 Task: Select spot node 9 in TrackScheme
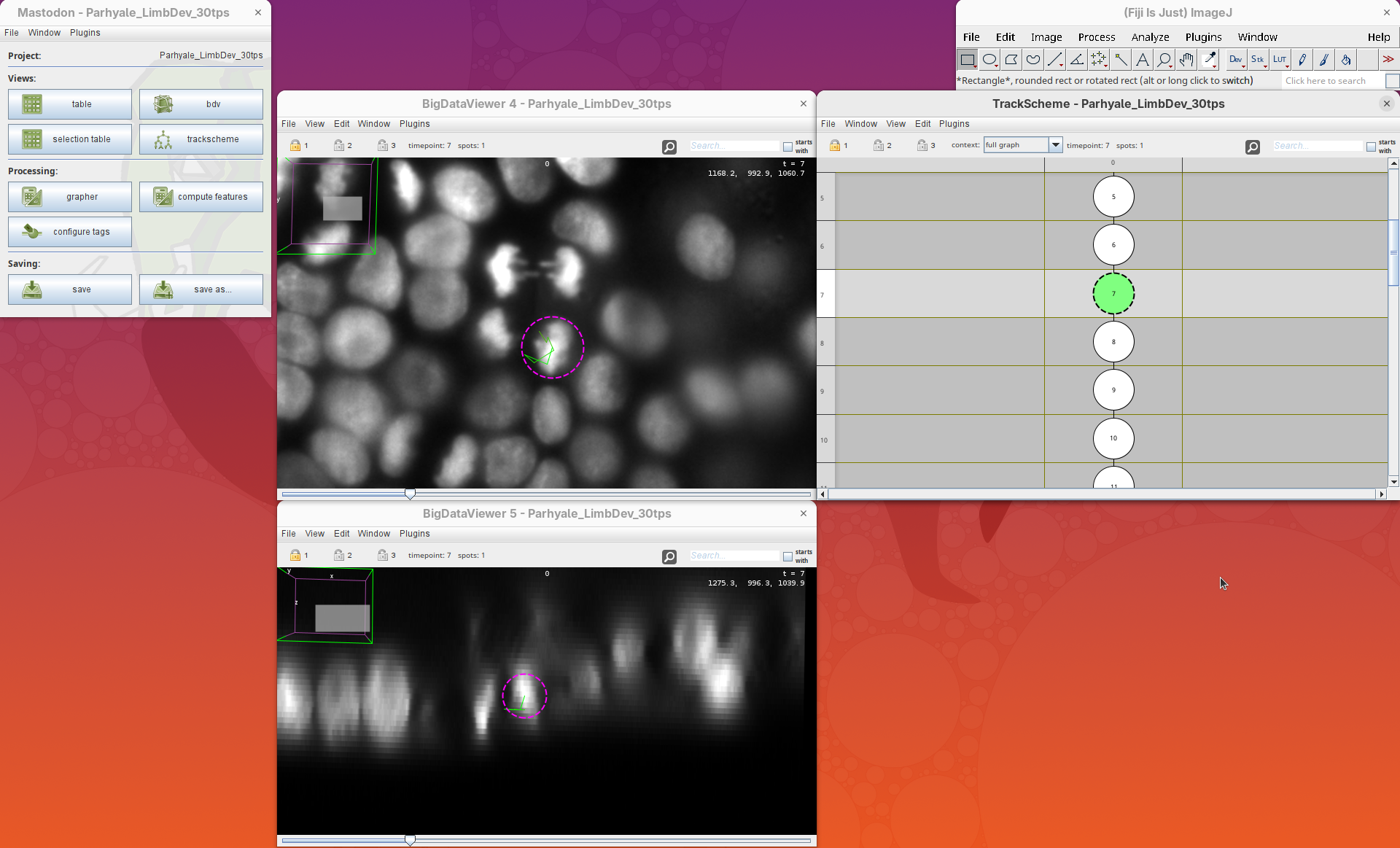click(1113, 390)
